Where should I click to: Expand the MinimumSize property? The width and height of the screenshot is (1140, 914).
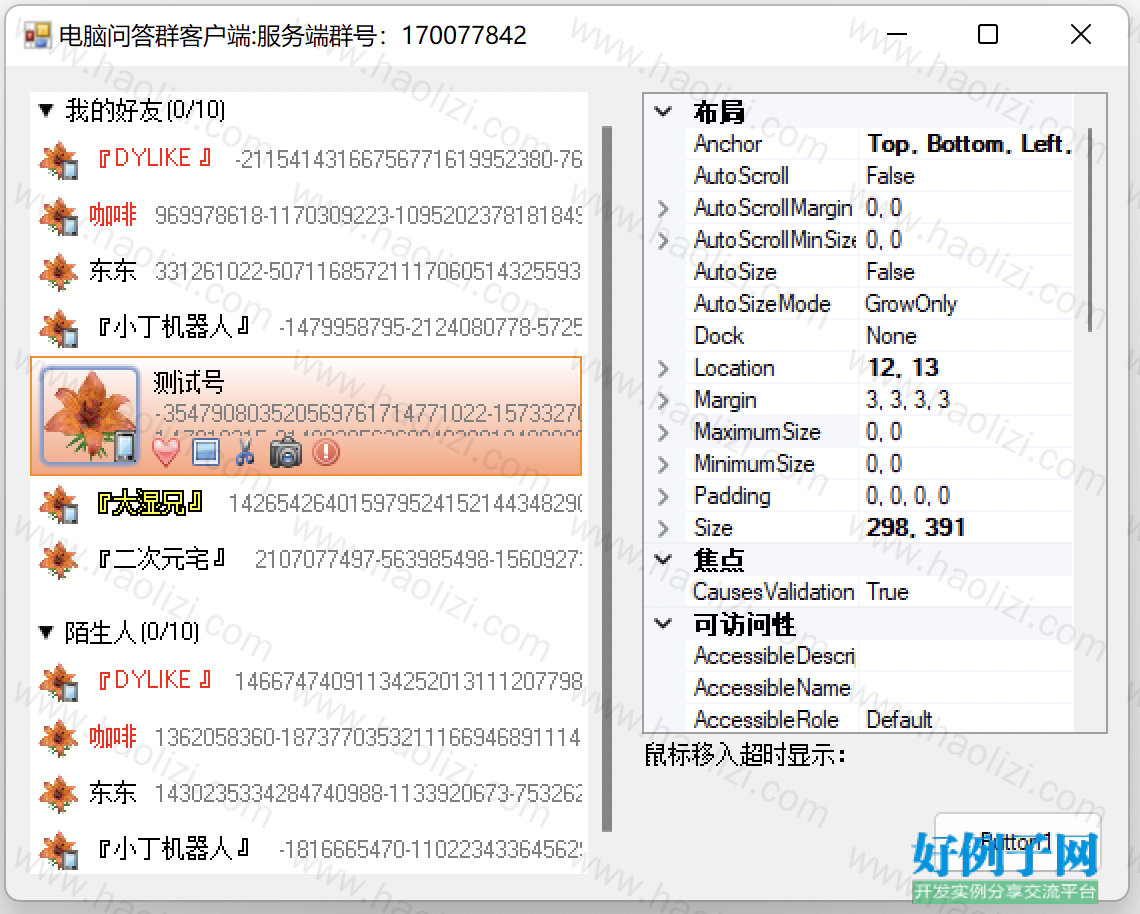pyautogui.click(x=662, y=464)
